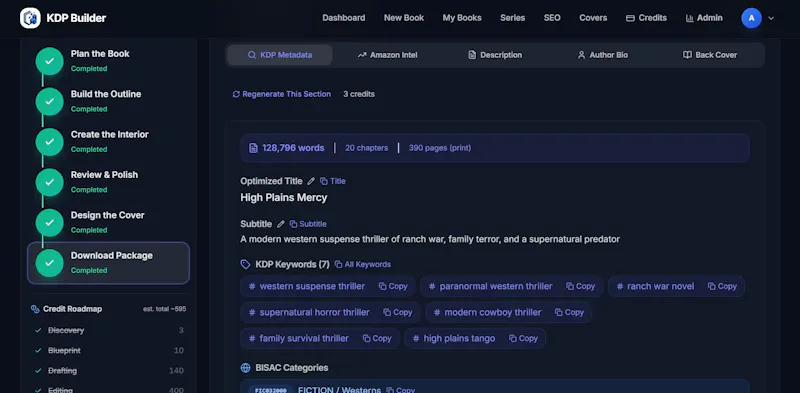Click the Plan the Book checkmark icon
The image size is (800, 393).
(x=49, y=61)
